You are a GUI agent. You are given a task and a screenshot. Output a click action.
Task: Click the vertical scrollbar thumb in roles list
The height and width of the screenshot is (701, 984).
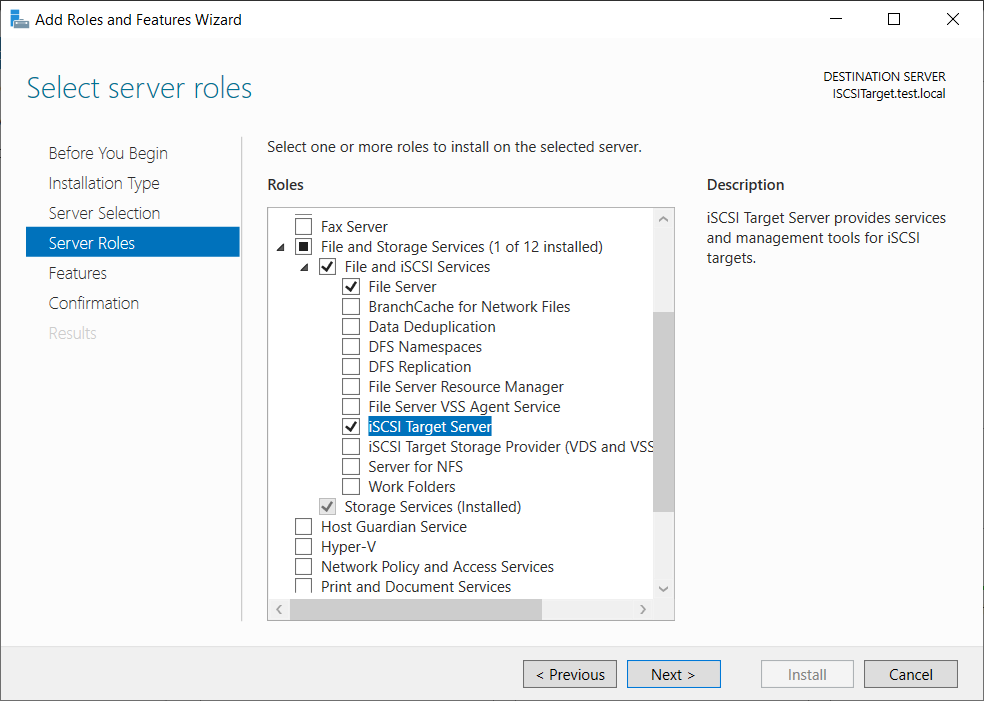pyautogui.click(x=663, y=412)
